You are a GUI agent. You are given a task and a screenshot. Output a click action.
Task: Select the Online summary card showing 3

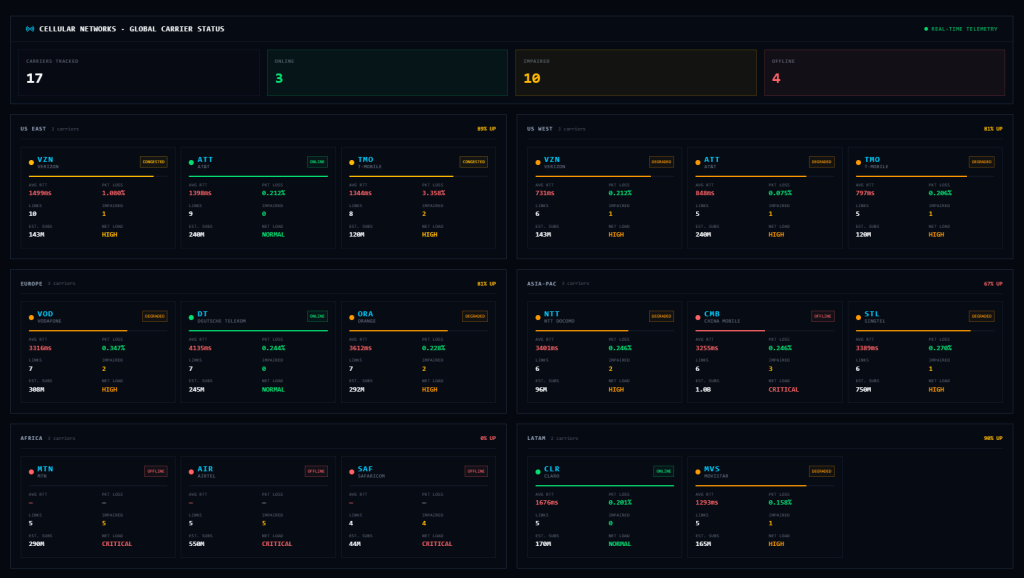click(388, 72)
